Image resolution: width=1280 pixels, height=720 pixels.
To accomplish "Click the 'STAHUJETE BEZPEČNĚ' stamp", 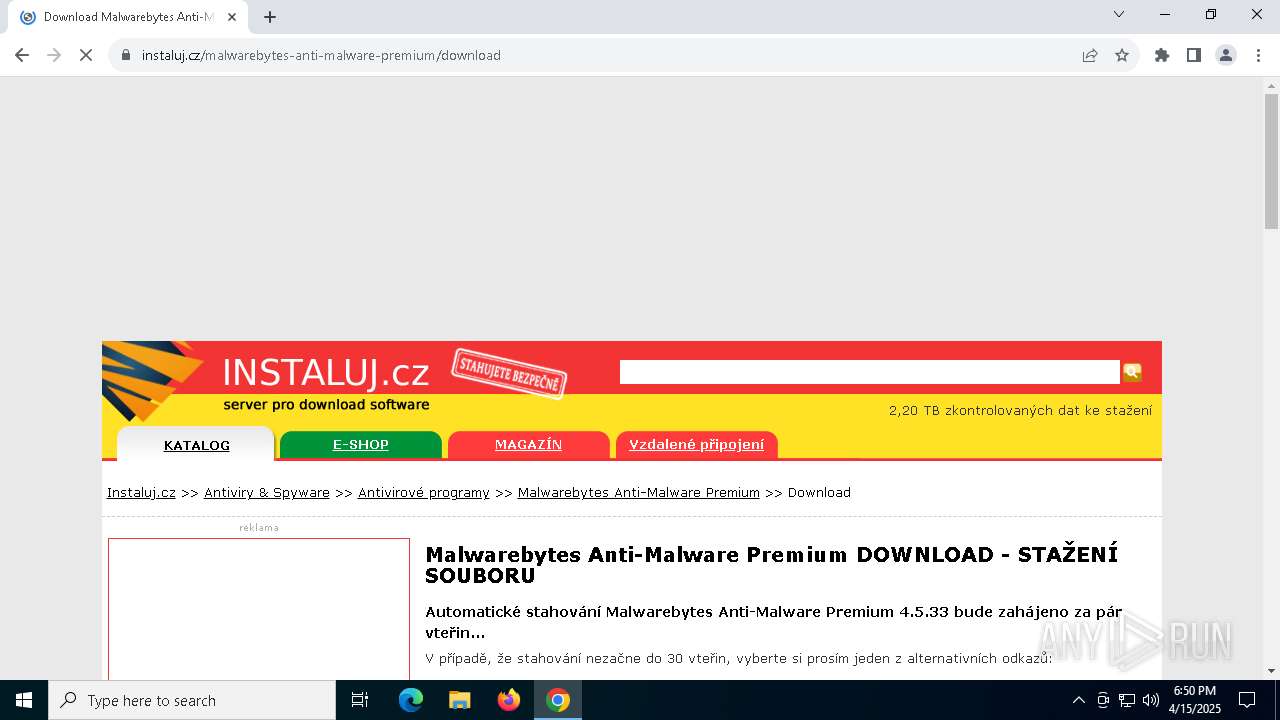I will [x=509, y=373].
